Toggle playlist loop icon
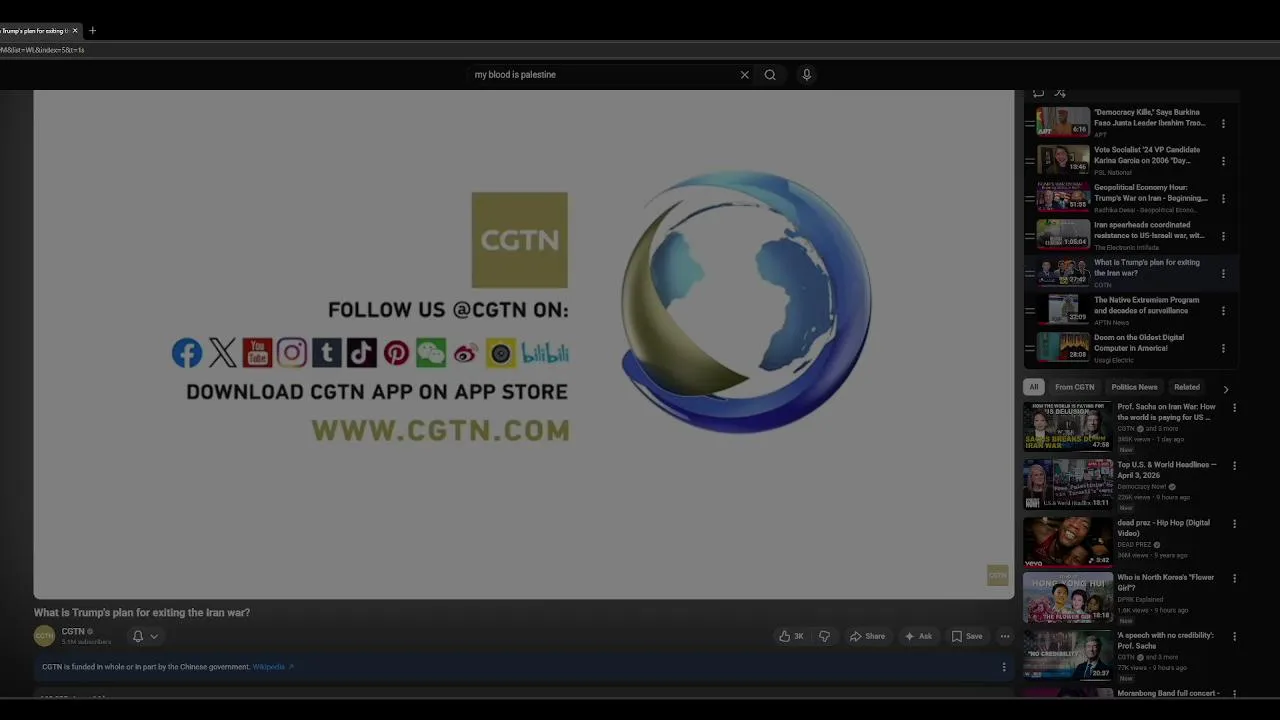1280x720 pixels. [1038, 93]
